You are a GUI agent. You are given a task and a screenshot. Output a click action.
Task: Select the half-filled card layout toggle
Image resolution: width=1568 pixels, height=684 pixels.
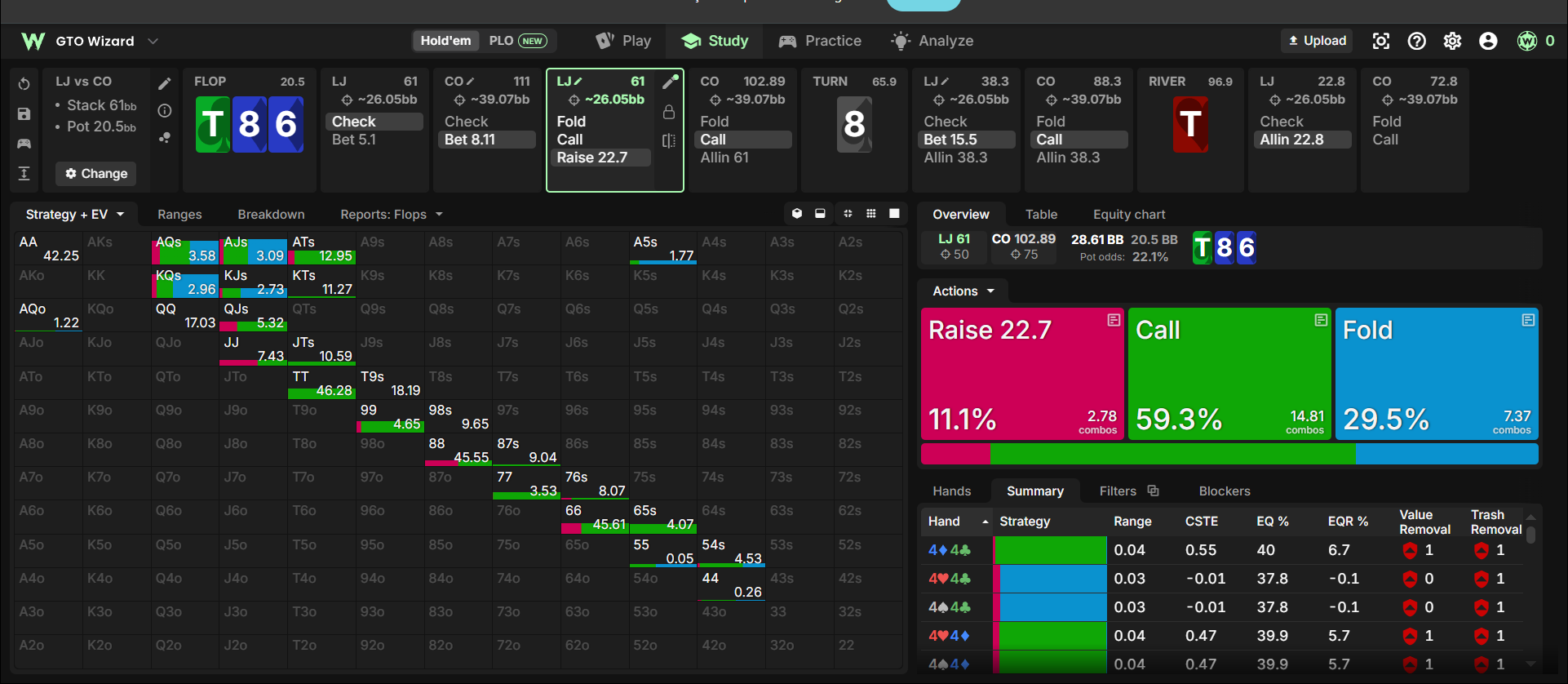(820, 214)
